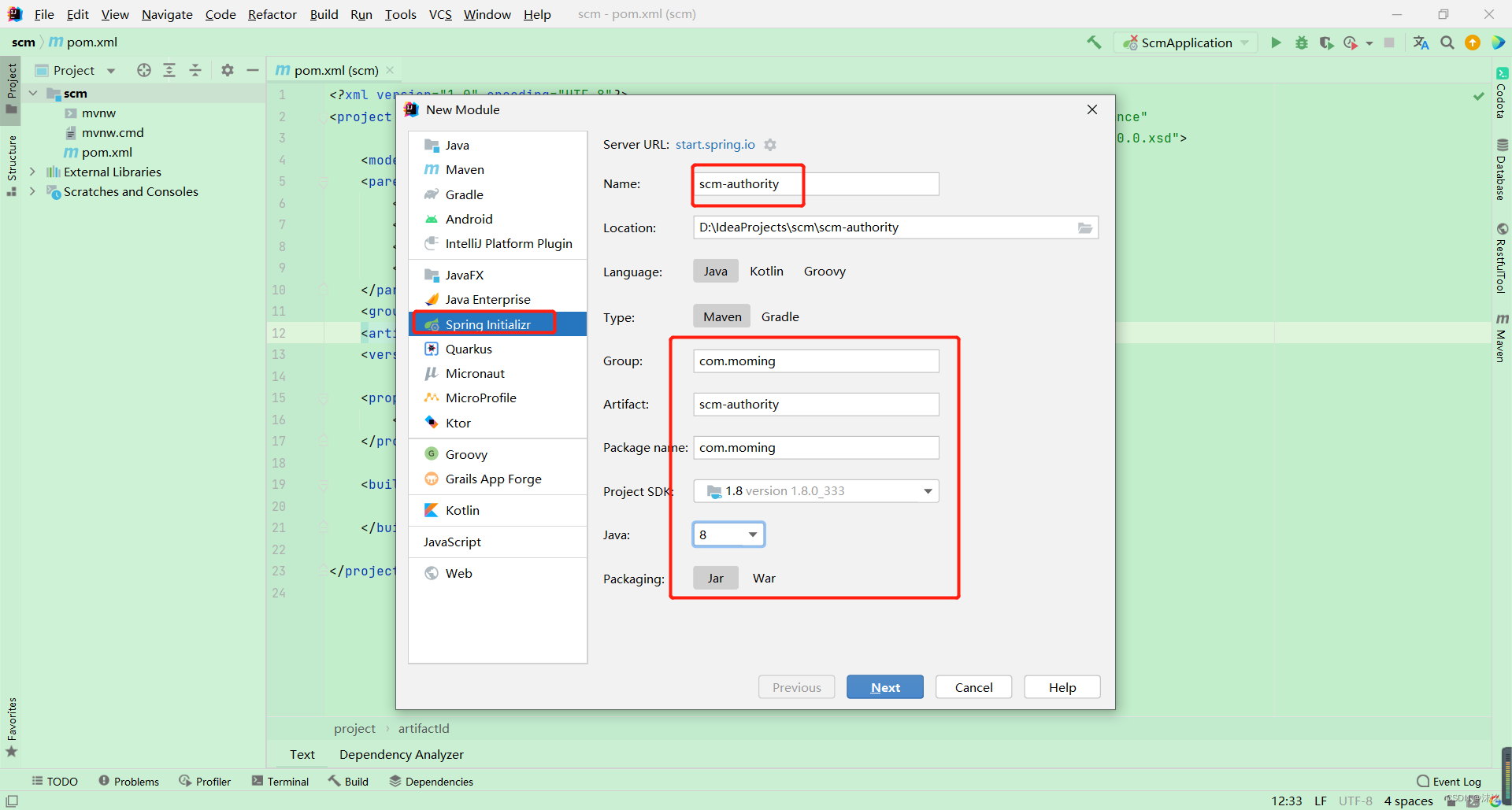
Task: Open the VCS menu
Action: click(x=440, y=14)
